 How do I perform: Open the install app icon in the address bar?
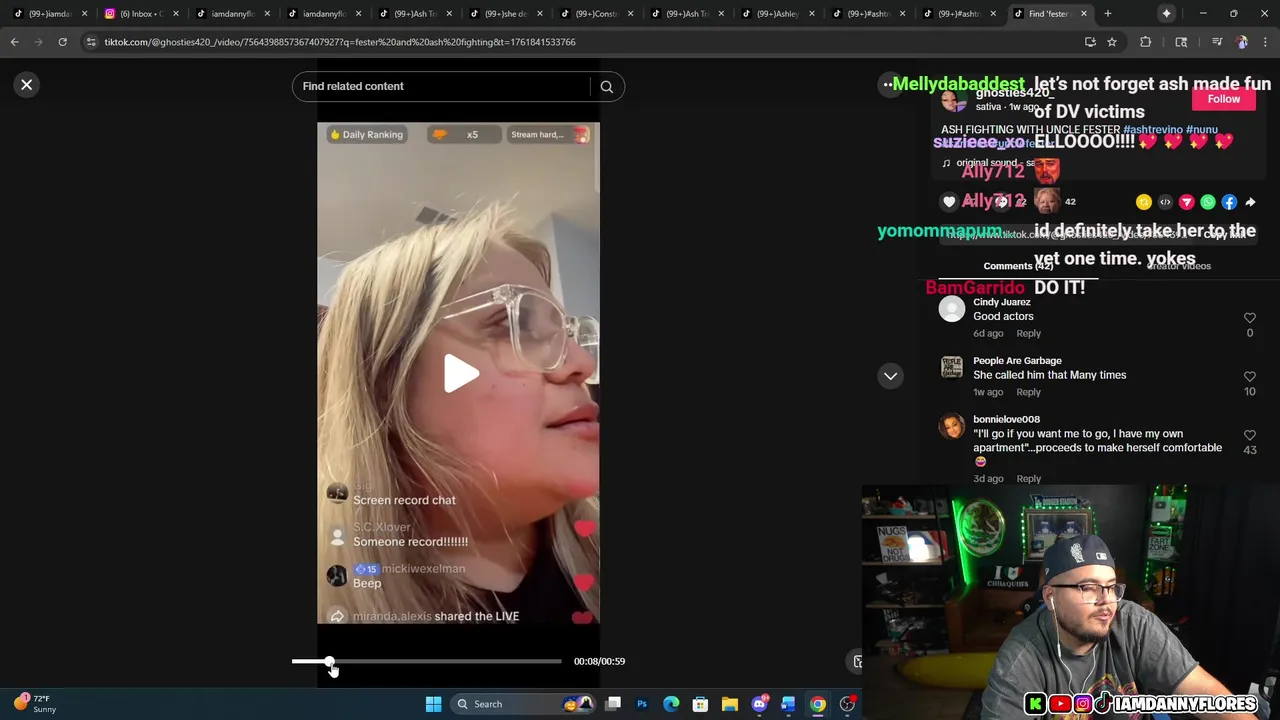(x=1090, y=42)
